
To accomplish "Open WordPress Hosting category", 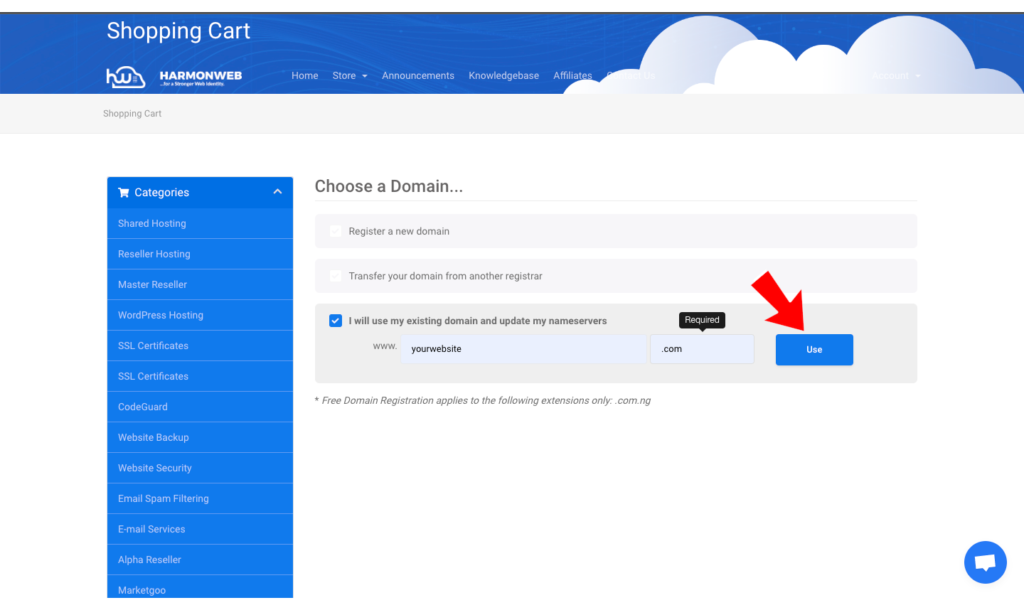I will (160, 315).
